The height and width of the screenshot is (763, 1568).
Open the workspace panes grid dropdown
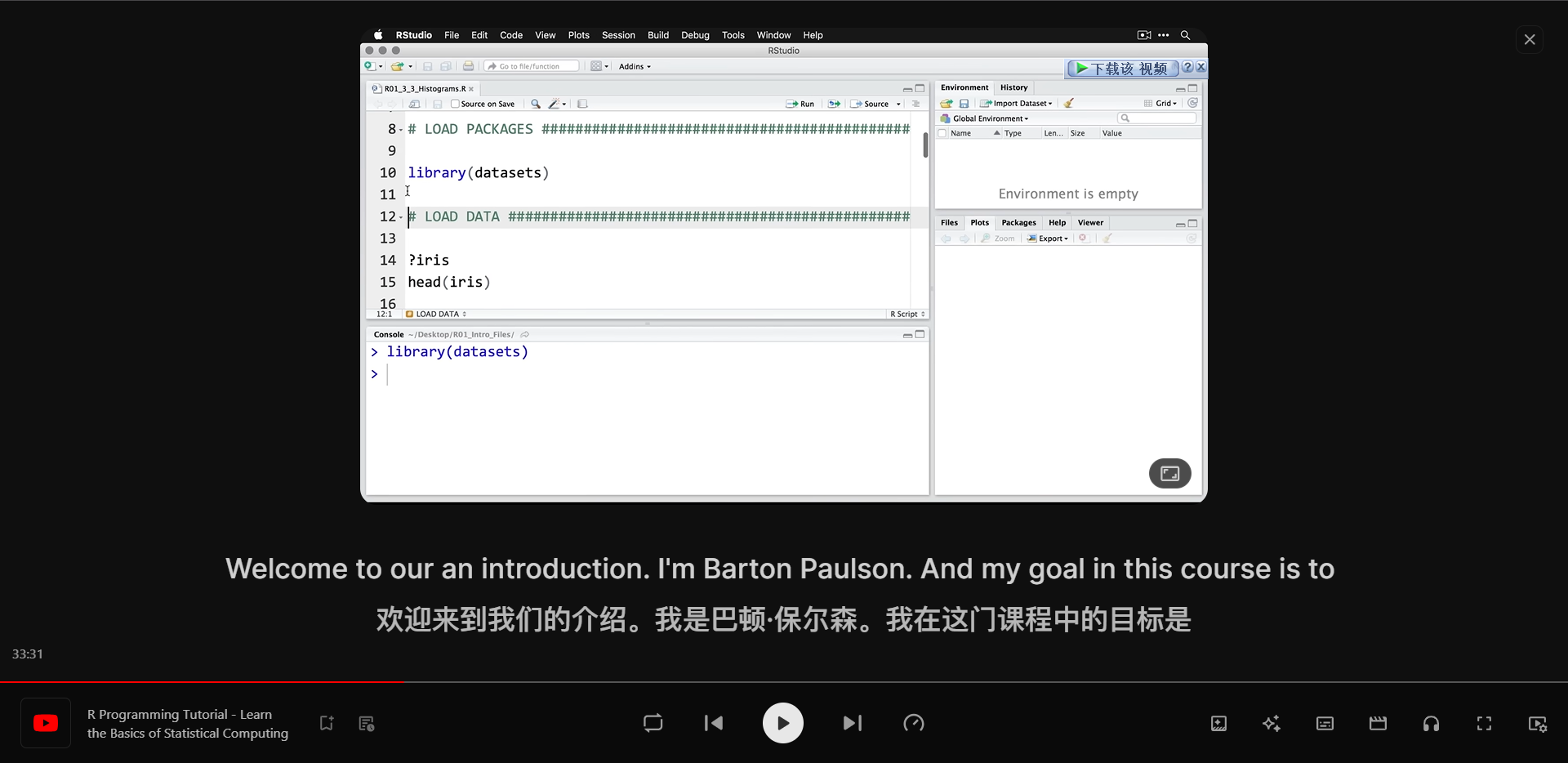[x=599, y=66]
